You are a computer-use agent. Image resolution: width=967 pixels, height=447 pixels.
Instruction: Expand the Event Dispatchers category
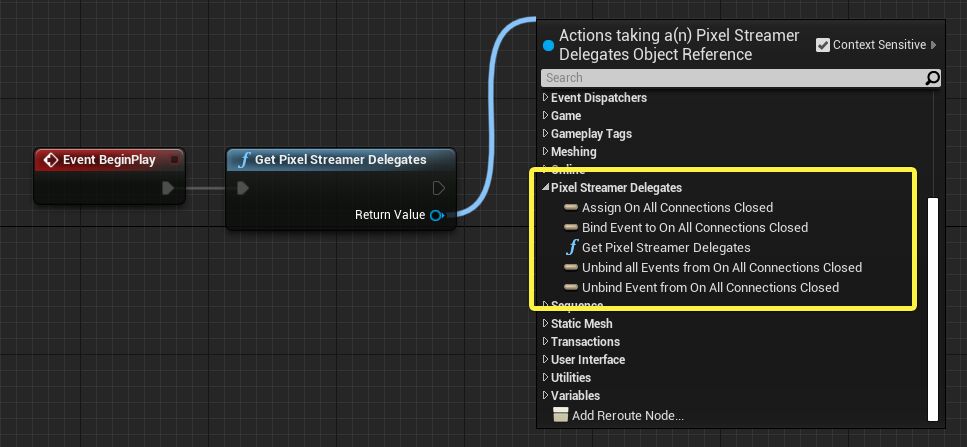click(546, 98)
